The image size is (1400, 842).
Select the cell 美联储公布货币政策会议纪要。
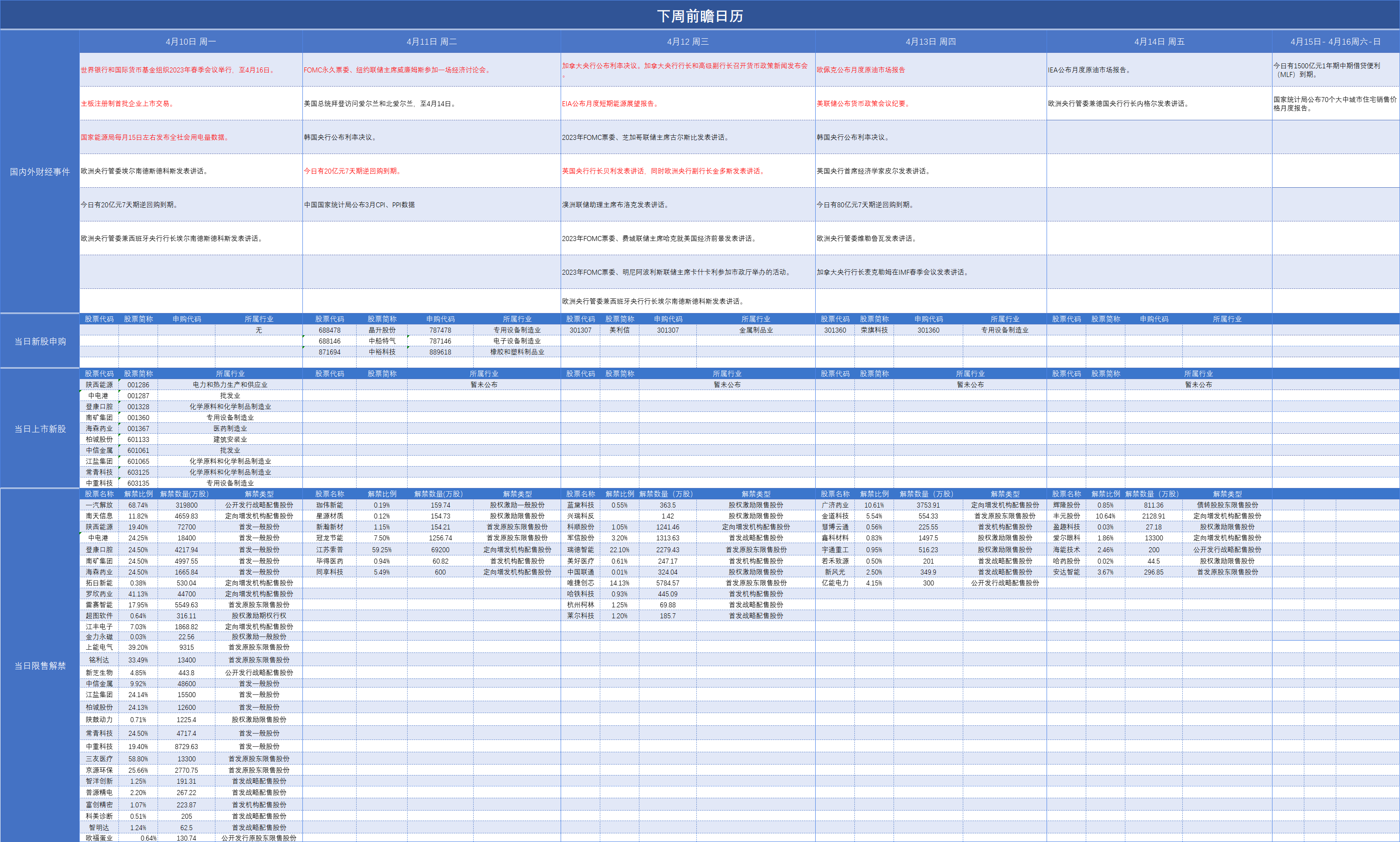pyautogui.click(x=930, y=103)
